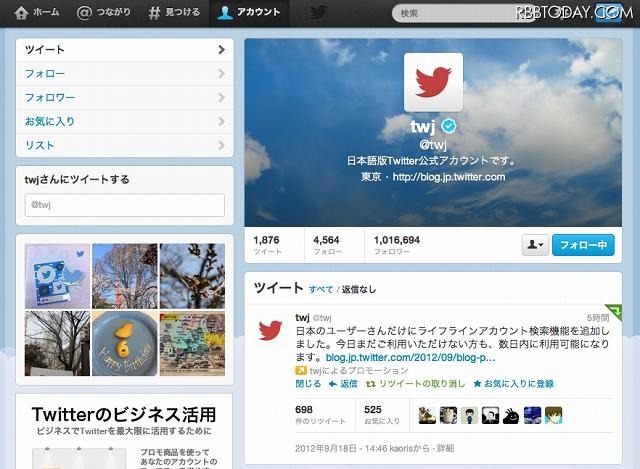The height and width of the screenshot is (469, 640).
Task: View the 698 retweets count
Action: pos(320,415)
